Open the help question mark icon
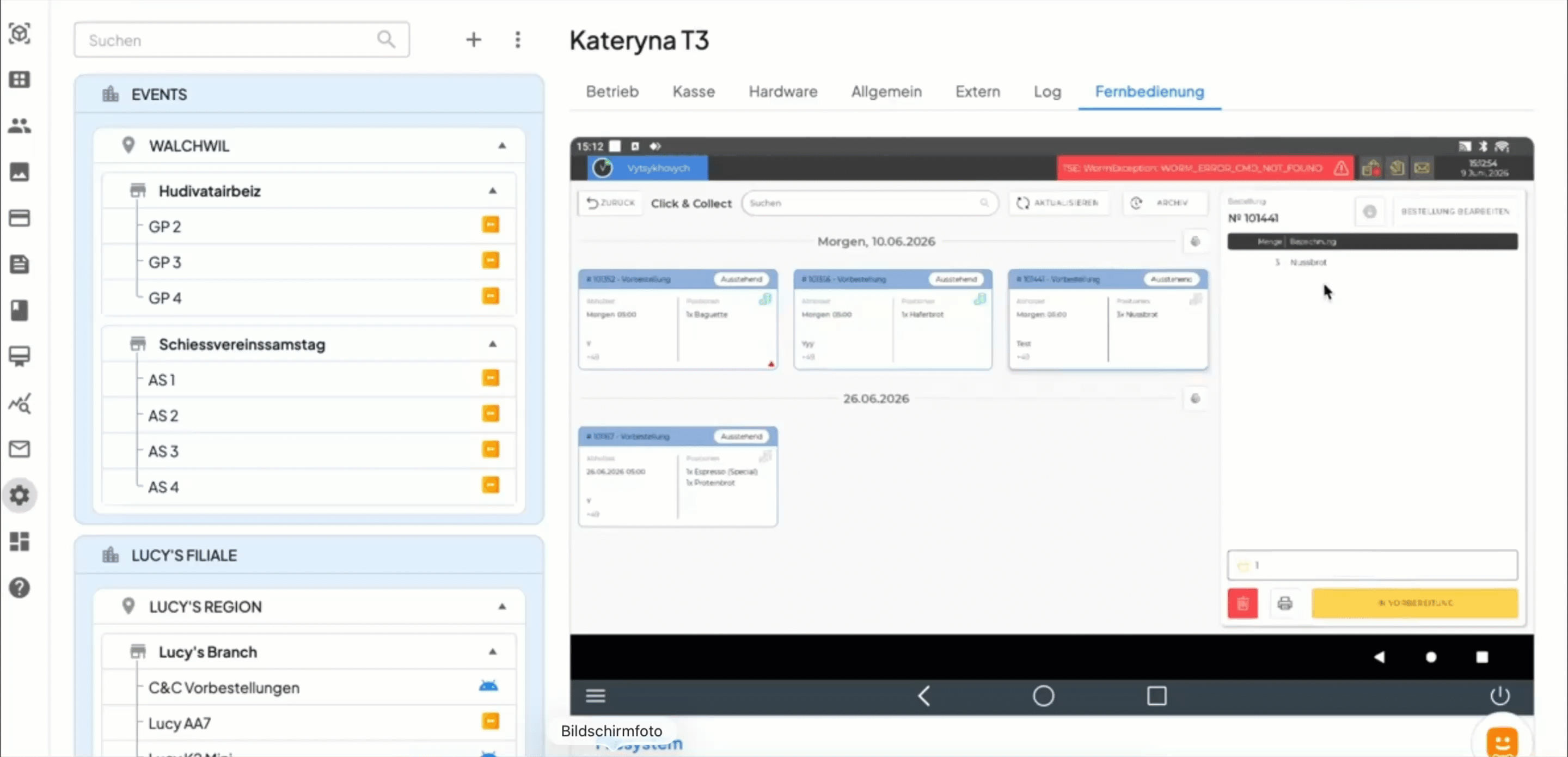Viewport: 1568px width, 757px height. (20, 588)
